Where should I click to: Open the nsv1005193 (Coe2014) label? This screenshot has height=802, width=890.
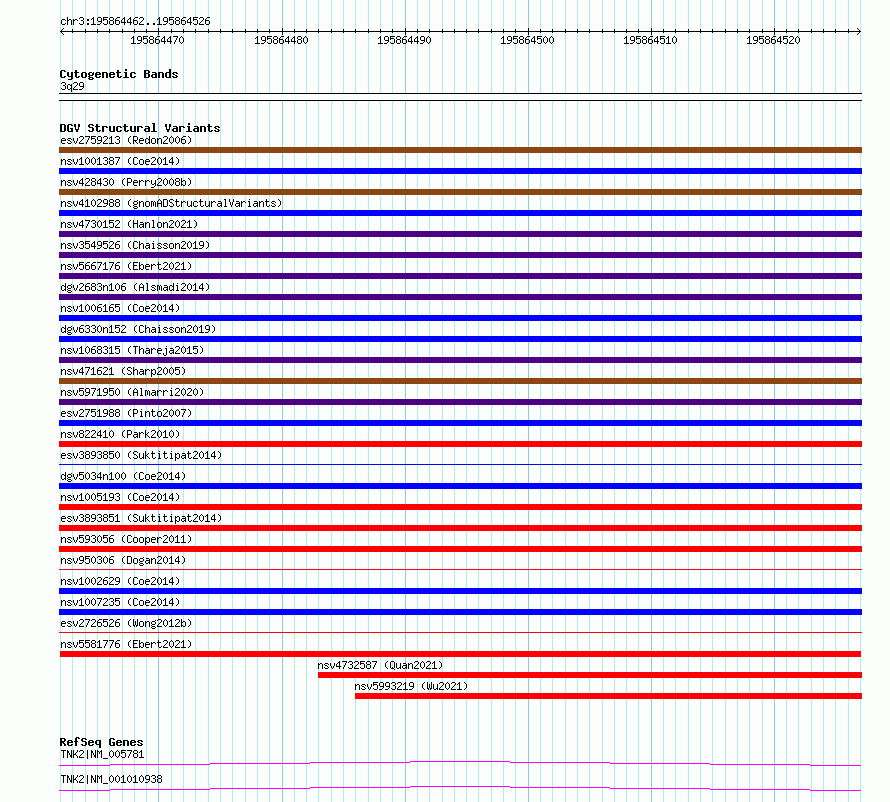[x=120, y=497]
